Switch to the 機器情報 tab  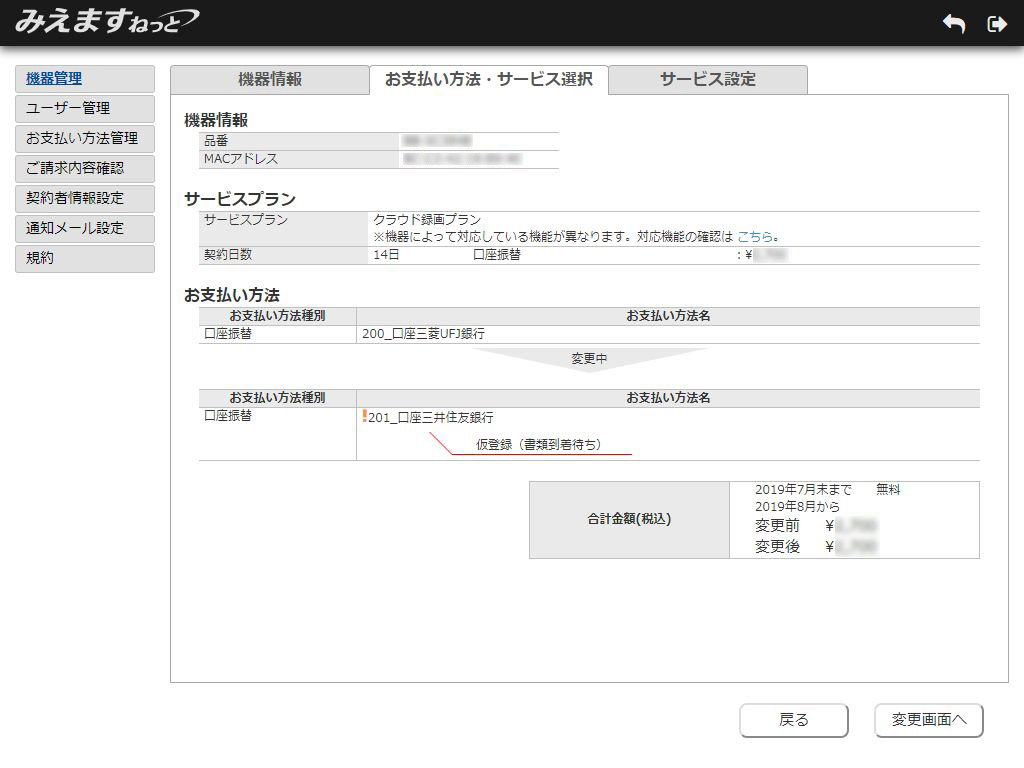click(x=270, y=79)
